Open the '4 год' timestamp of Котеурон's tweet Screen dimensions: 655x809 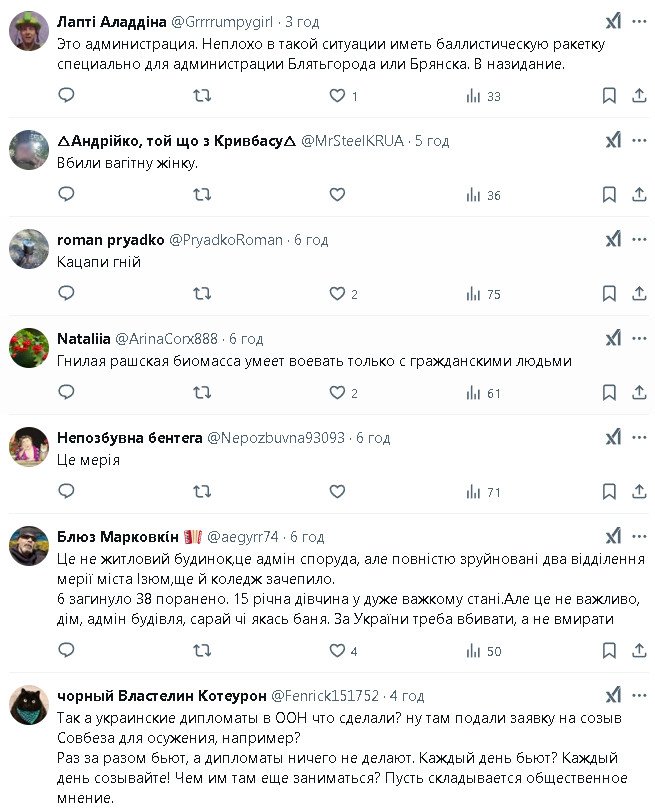(x=406, y=695)
